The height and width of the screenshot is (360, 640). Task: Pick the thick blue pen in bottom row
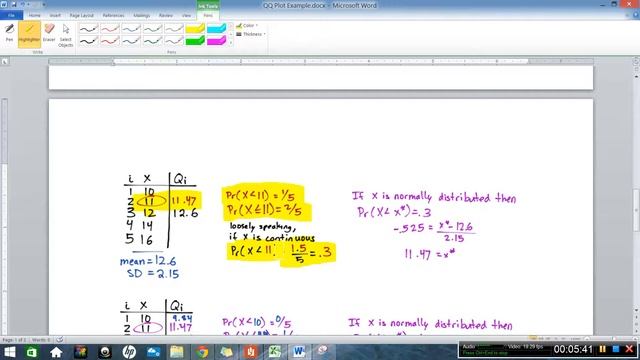(x=131, y=40)
